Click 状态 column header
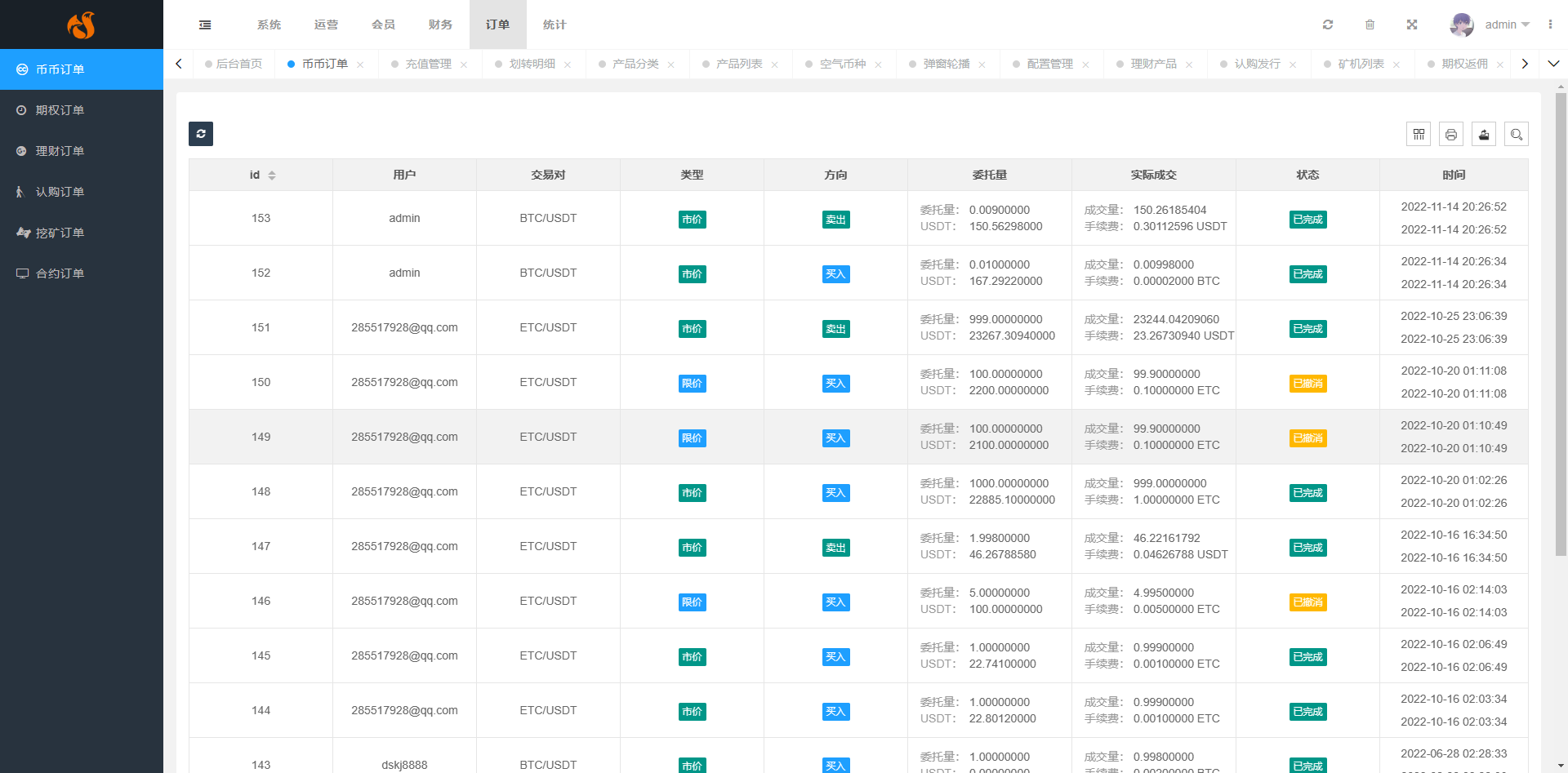This screenshot has height=773, width=1568. click(1307, 175)
